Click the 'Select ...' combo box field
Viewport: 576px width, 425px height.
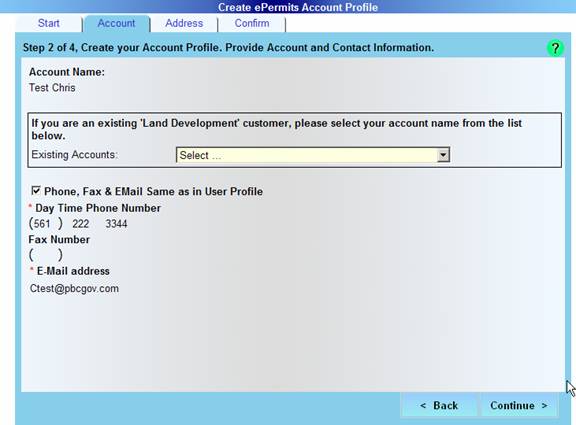(x=313, y=155)
